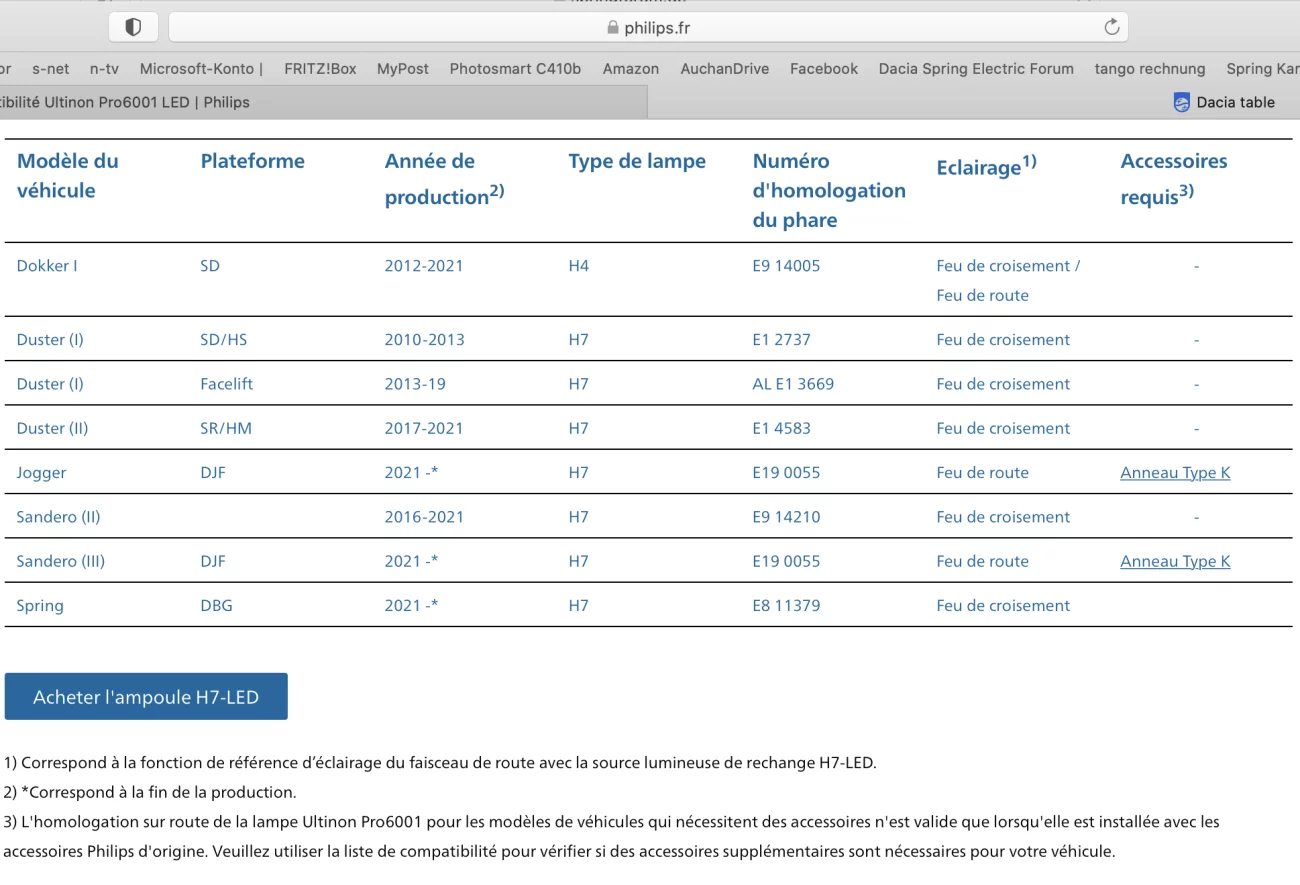Select the Spring model cell

(x=40, y=605)
